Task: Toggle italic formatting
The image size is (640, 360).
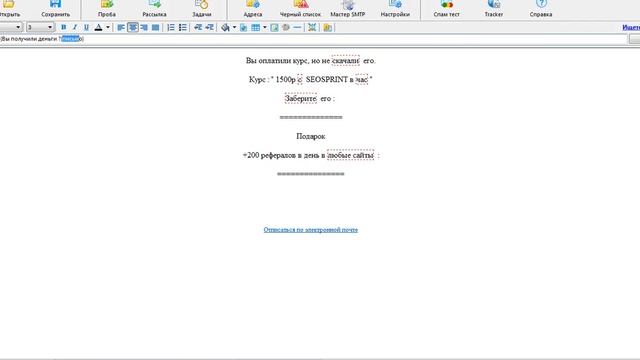Action: click(x=75, y=27)
